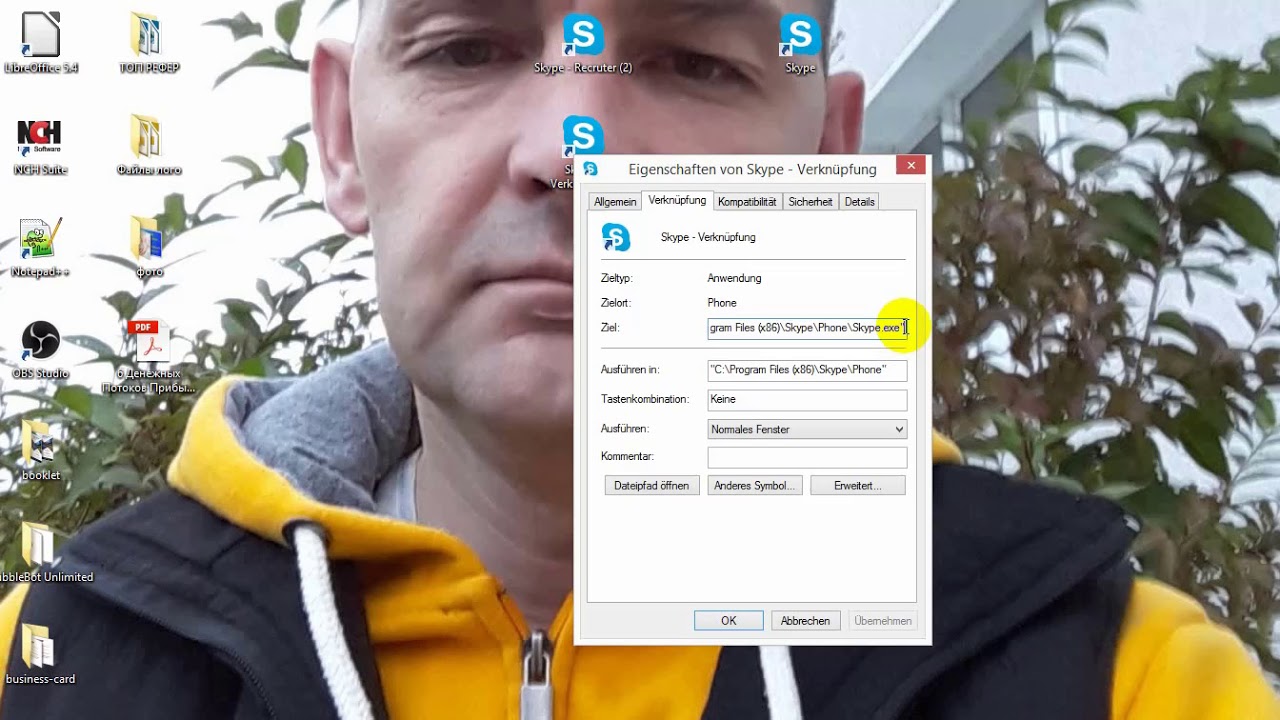Open the Erweitert... settings button

[x=857, y=485]
